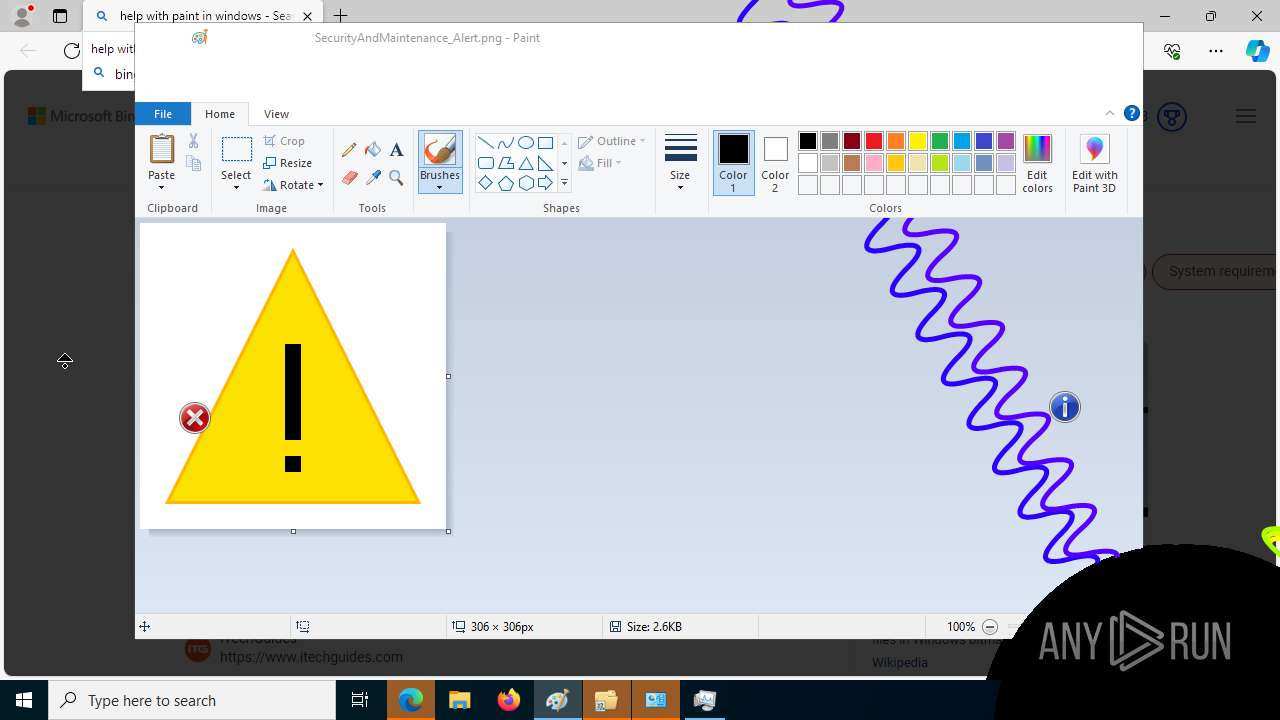This screenshot has height=720, width=1280.
Task: Choose the Triangle shape
Action: pyautogui.click(x=525, y=163)
